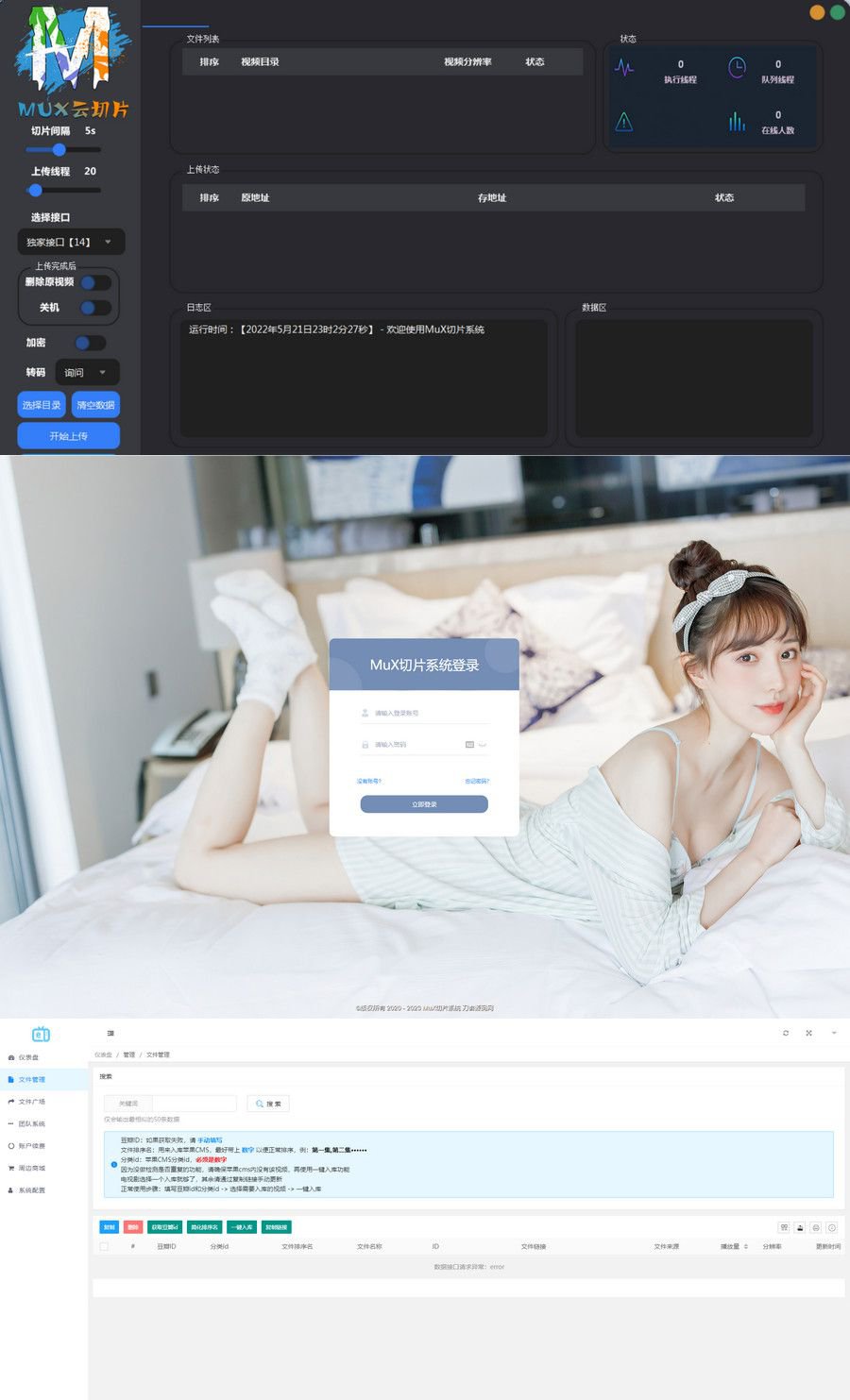The width and height of the screenshot is (850, 1400).
Task: Click the warning triangle icon in 状态 panel
Action: [622, 121]
